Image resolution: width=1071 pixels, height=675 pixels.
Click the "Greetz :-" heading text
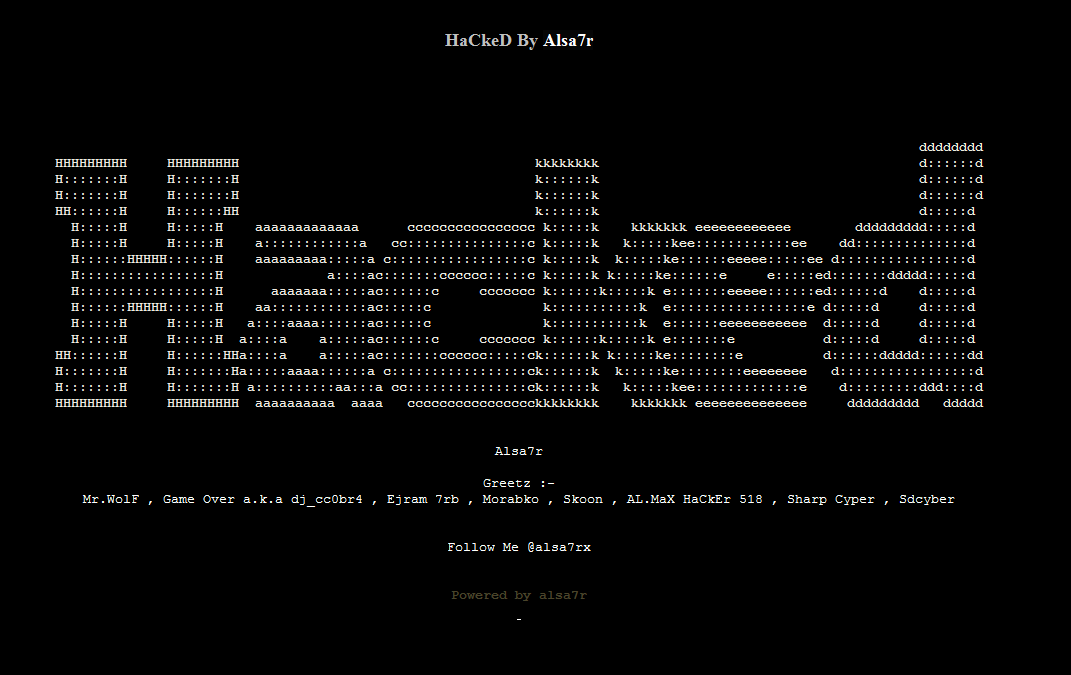(x=518, y=483)
